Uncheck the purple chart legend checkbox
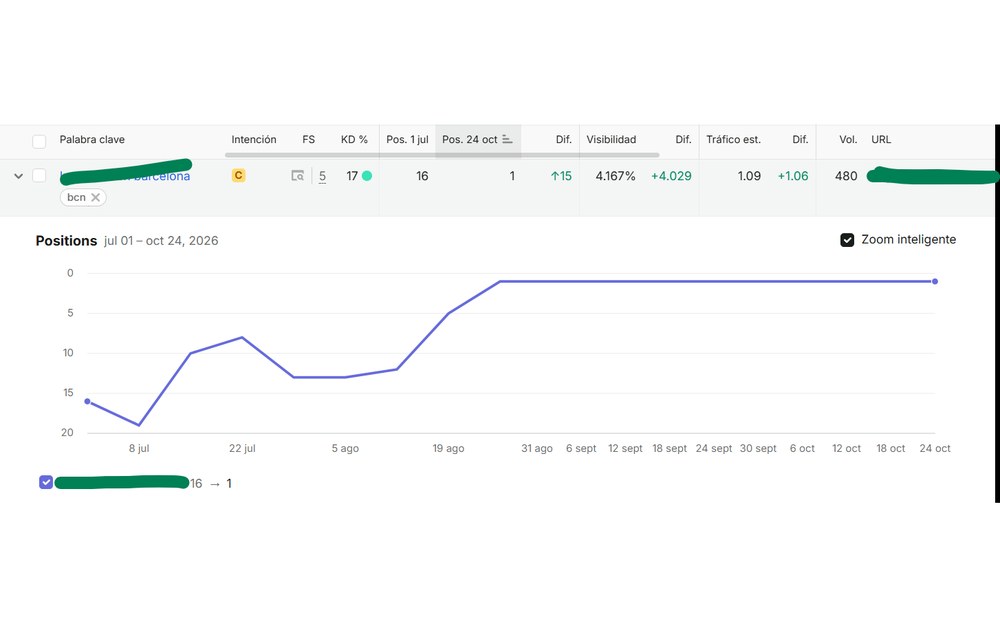Image resolution: width=1000 pixels, height=628 pixels. coord(46,482)
